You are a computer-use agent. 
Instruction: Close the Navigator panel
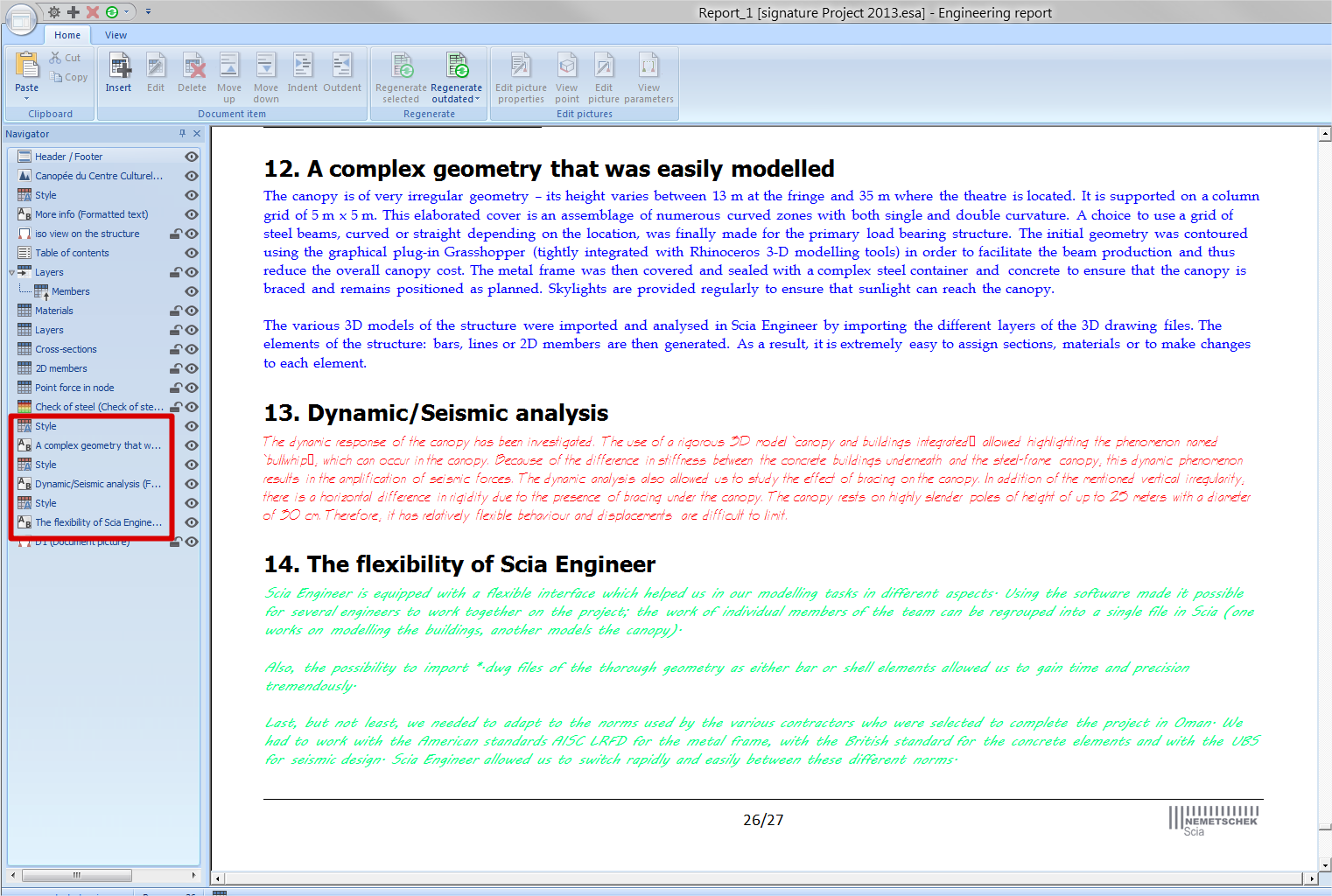pos(197,134)
